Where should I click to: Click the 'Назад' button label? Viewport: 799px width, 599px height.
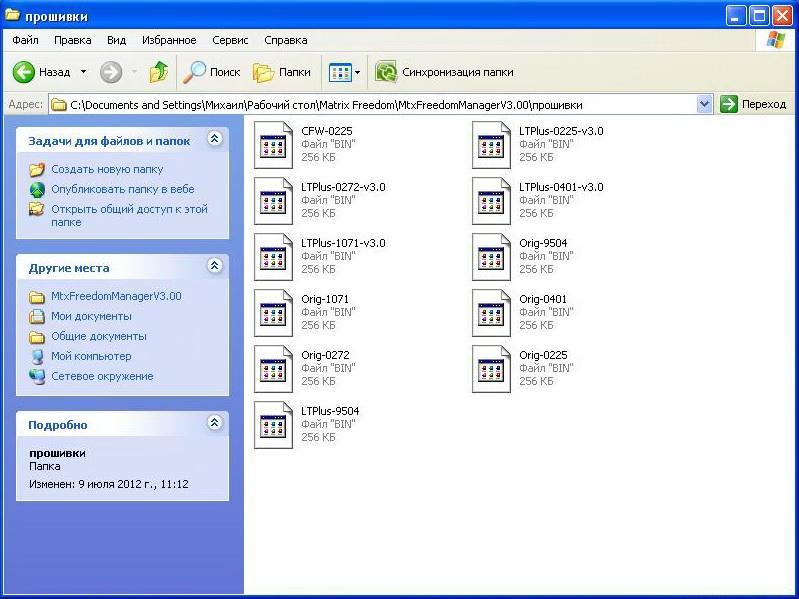[55, 72]
